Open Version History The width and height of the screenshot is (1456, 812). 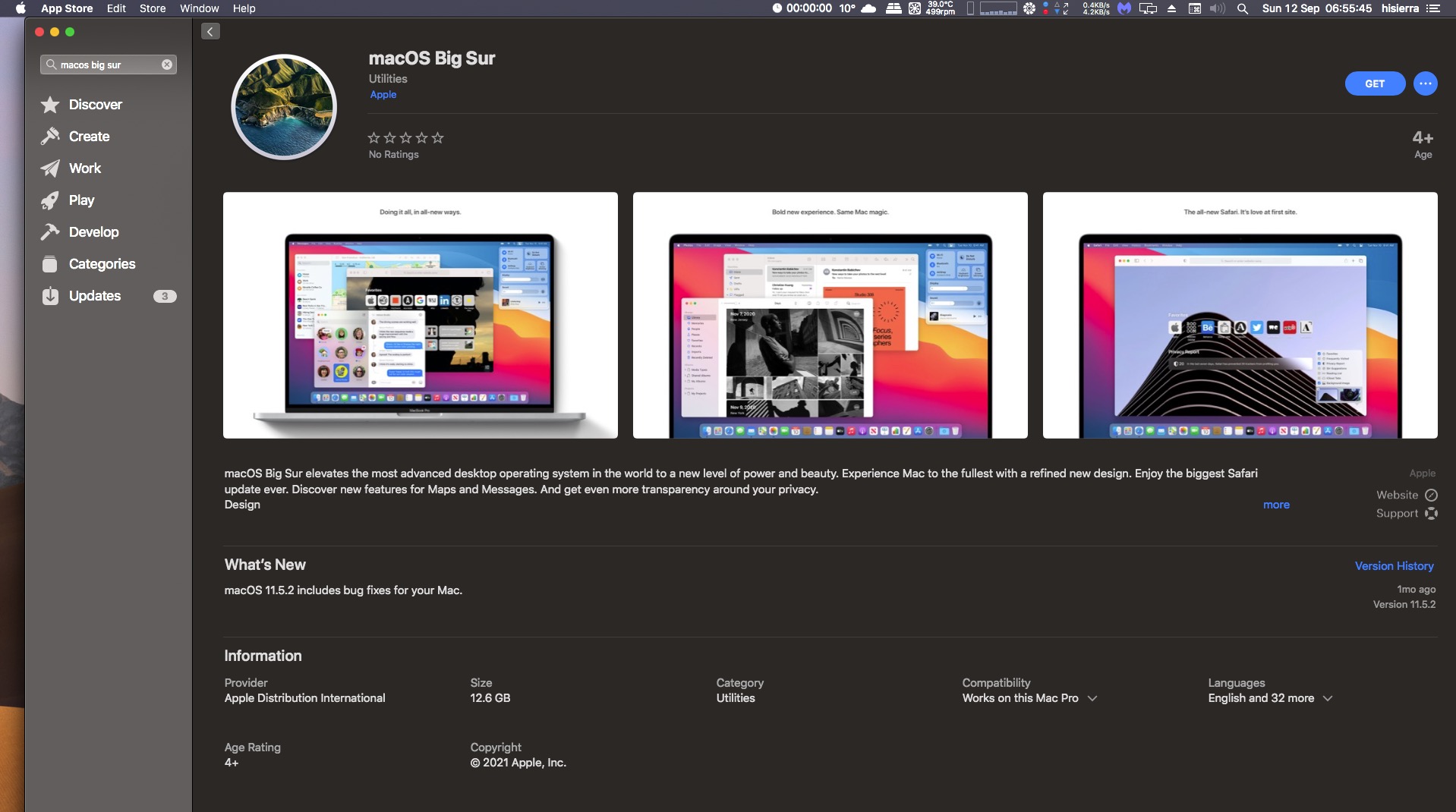1394,566
